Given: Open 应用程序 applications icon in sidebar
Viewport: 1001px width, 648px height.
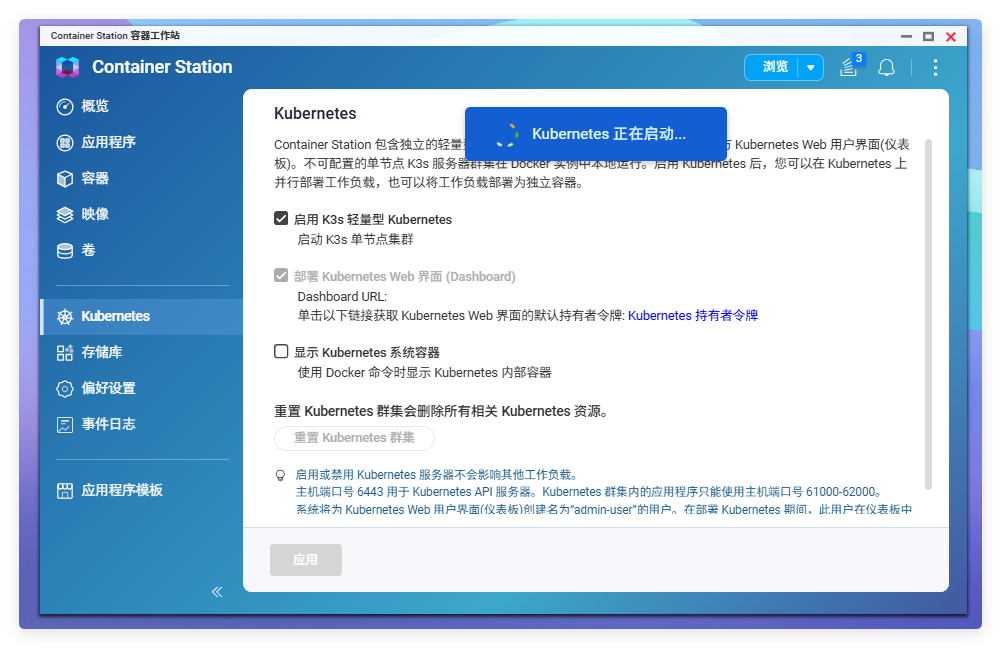Looking at the screenshot, I should (x=65, y=142).
